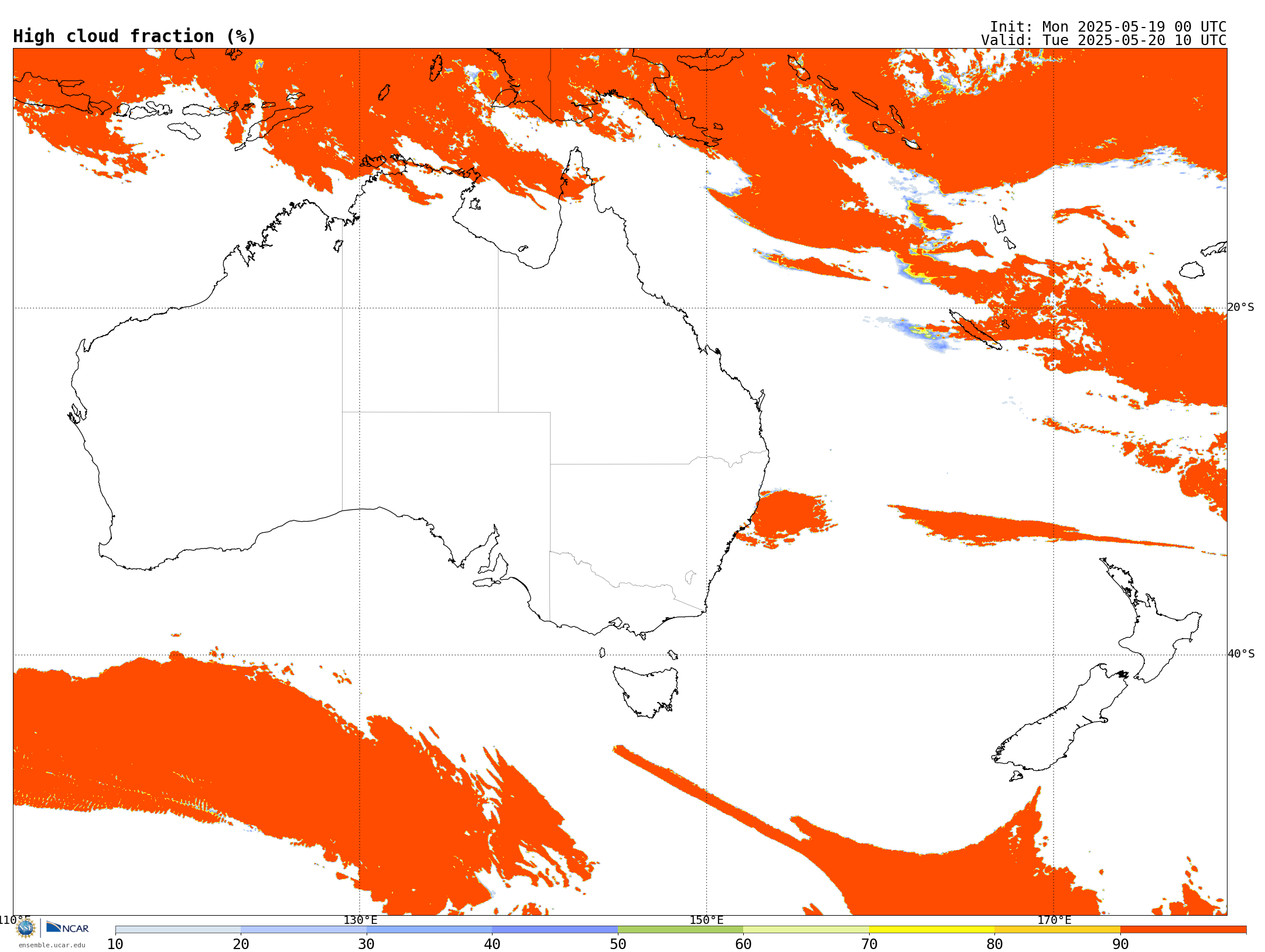Click the colorbar label 60
This screenshot has width=1265, height=952.
click(x=743, y=944)
